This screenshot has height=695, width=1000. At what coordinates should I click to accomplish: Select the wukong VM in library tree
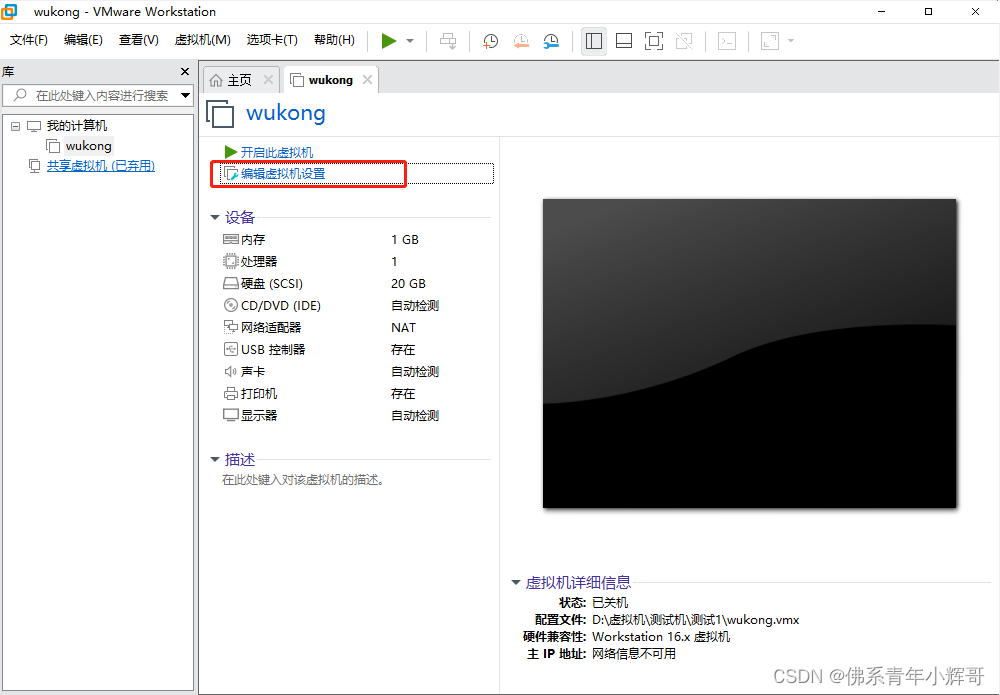(89, 146)
